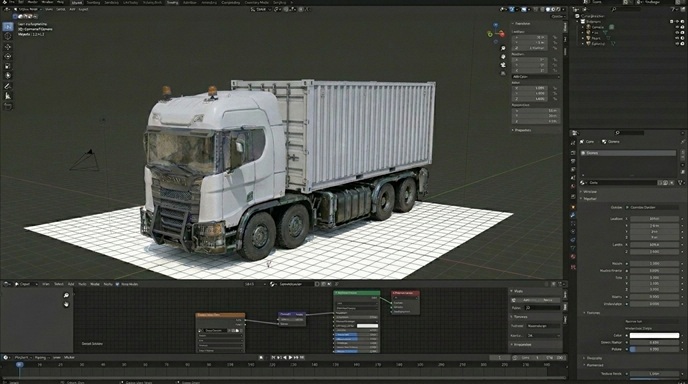Select the Select Box tool in viewport toolbar
The width and height of the screenshot is (688, 384).
(x=7, y=27)
